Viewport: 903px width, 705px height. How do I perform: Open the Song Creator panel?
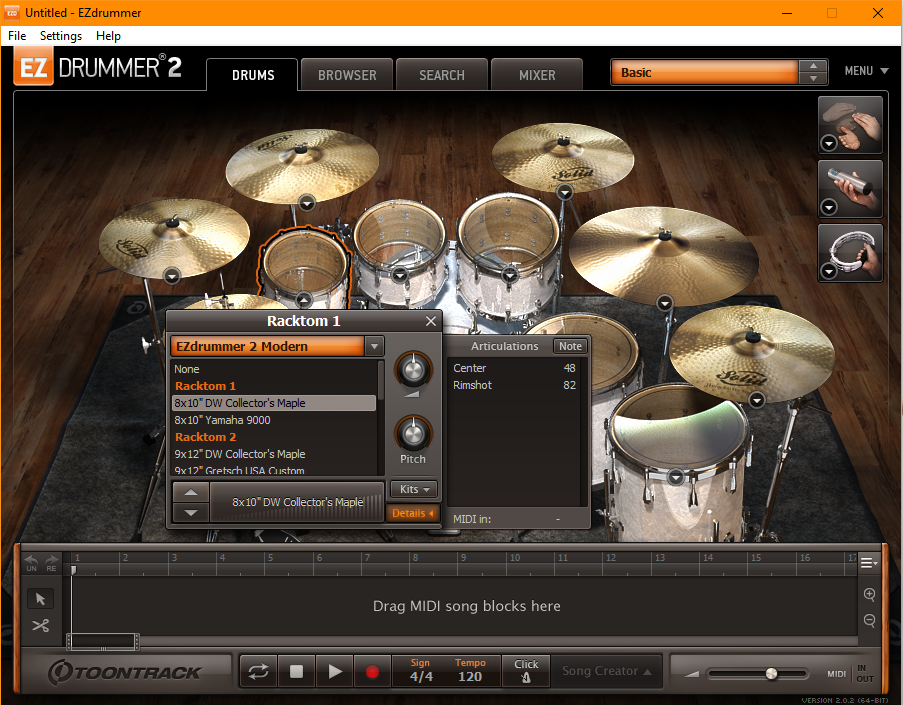pos(606,671)
